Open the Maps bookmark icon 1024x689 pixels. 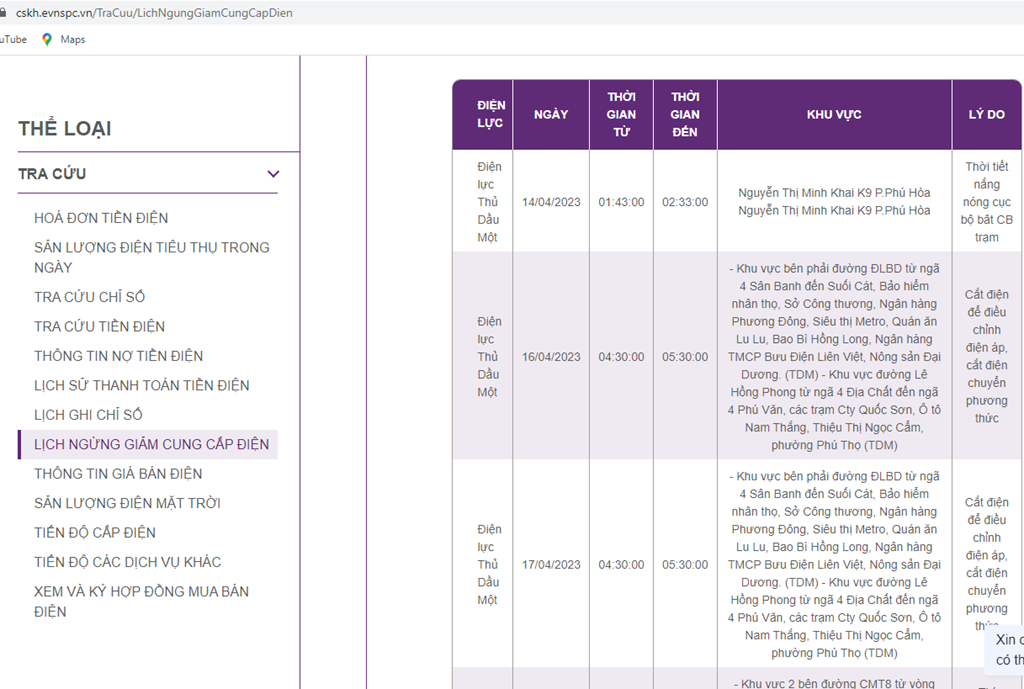coord(47,39)
